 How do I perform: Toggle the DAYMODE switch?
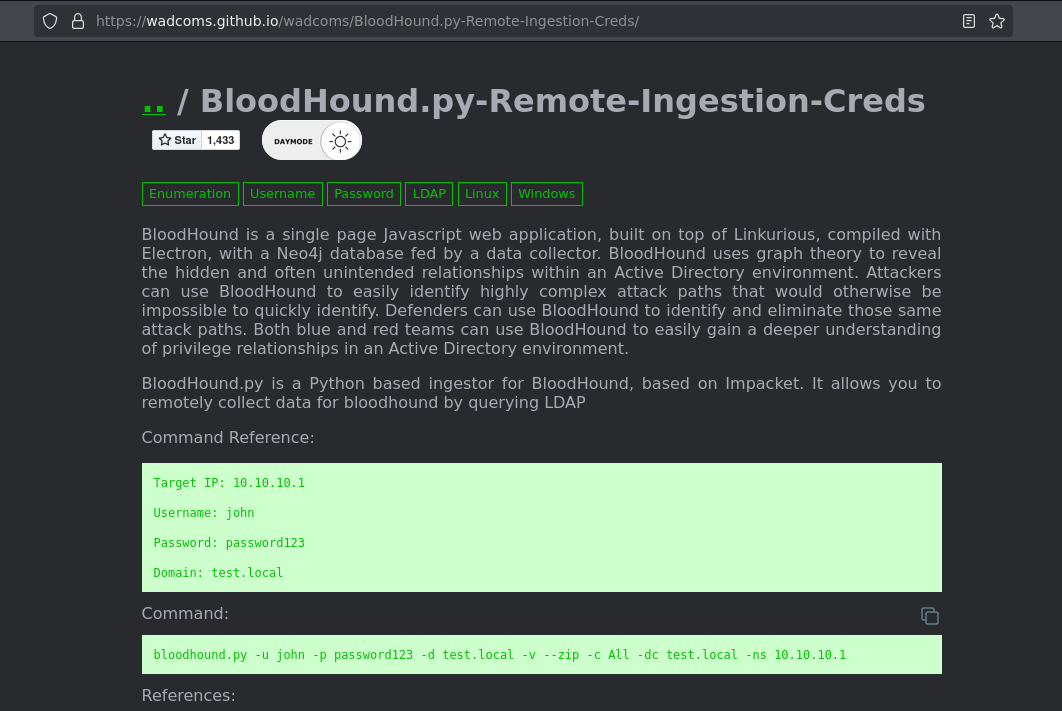(311, 141)
